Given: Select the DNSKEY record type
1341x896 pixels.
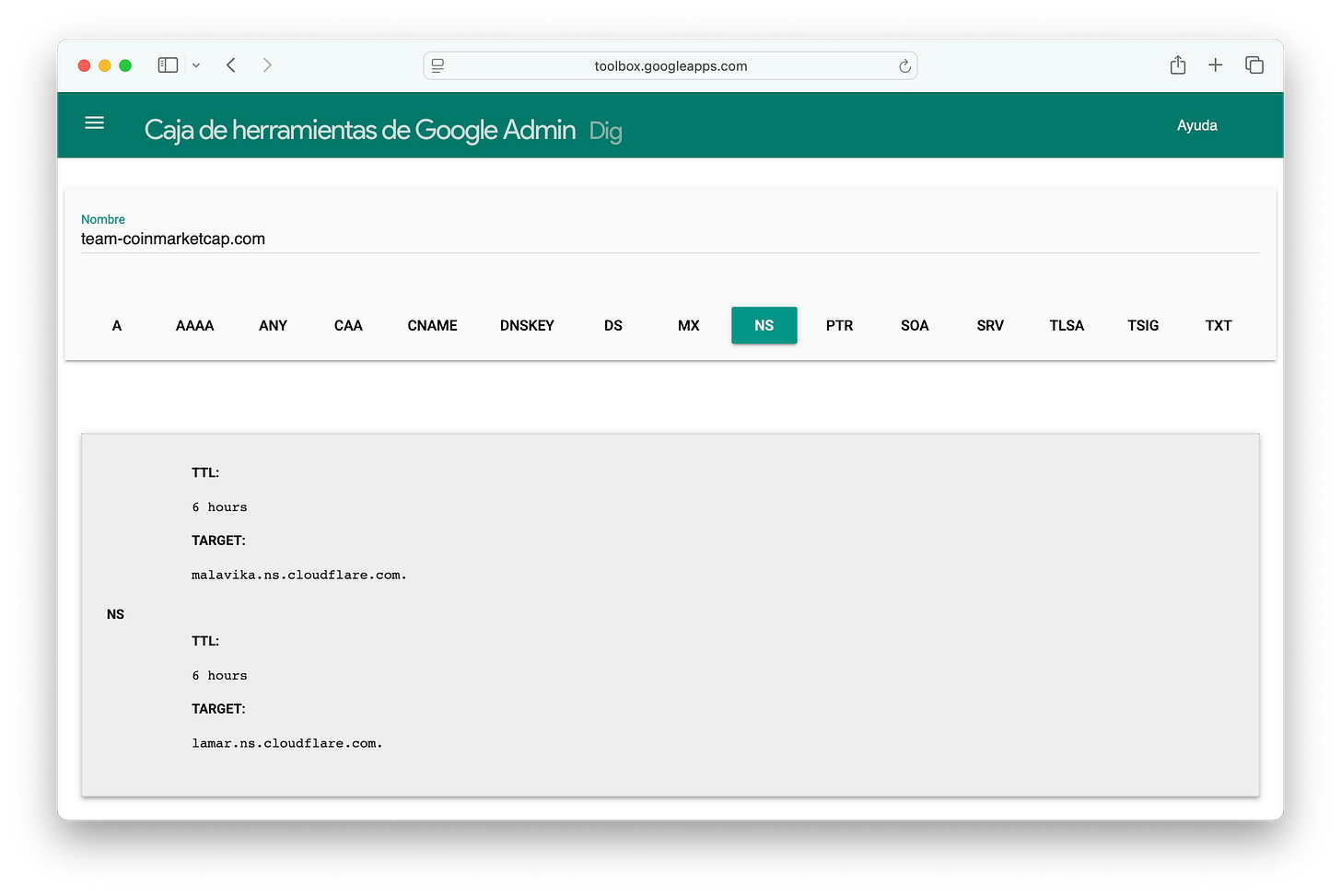Looking at the screenshot, I should click(x=527, y=326).
